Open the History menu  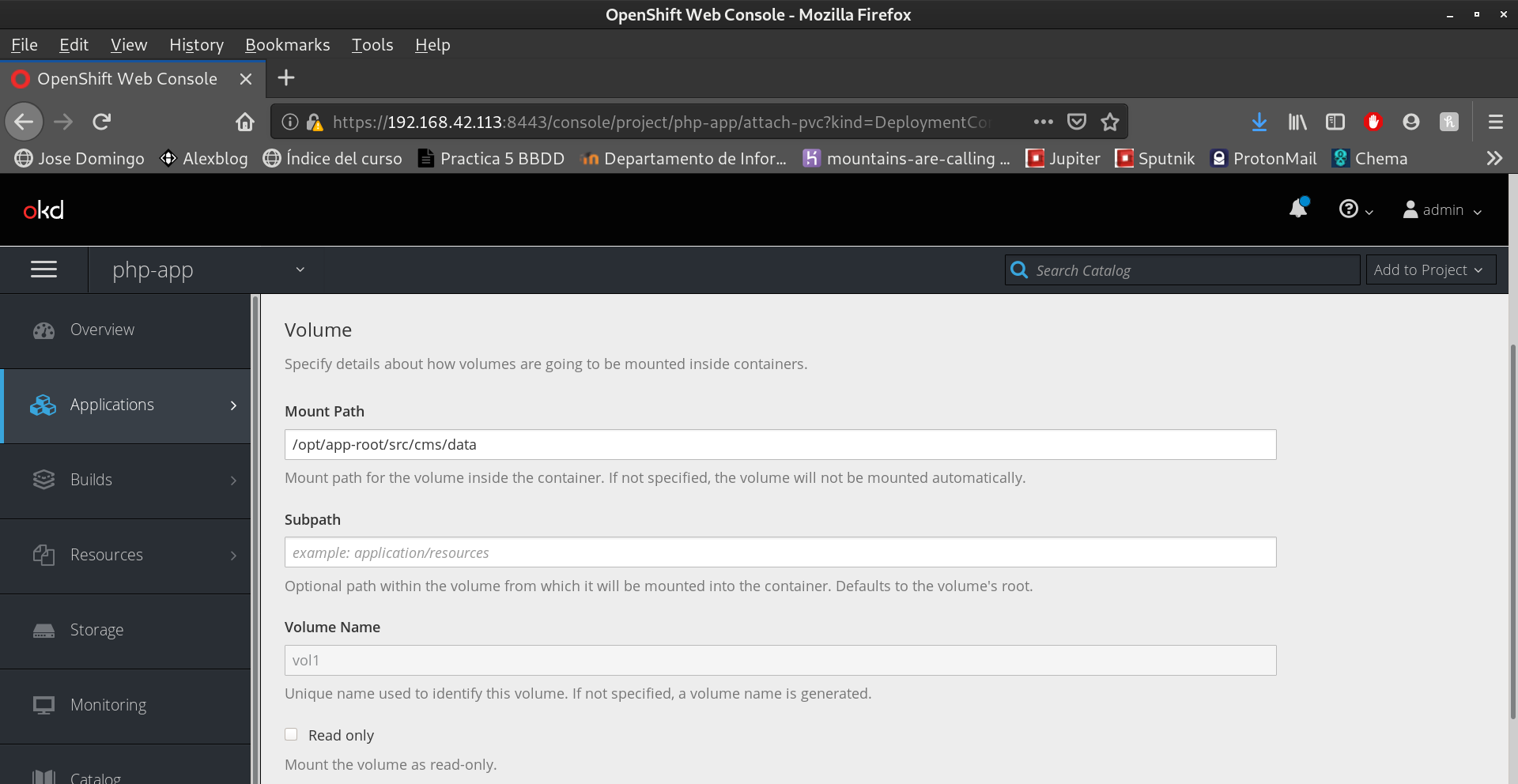tap(196, 45)
